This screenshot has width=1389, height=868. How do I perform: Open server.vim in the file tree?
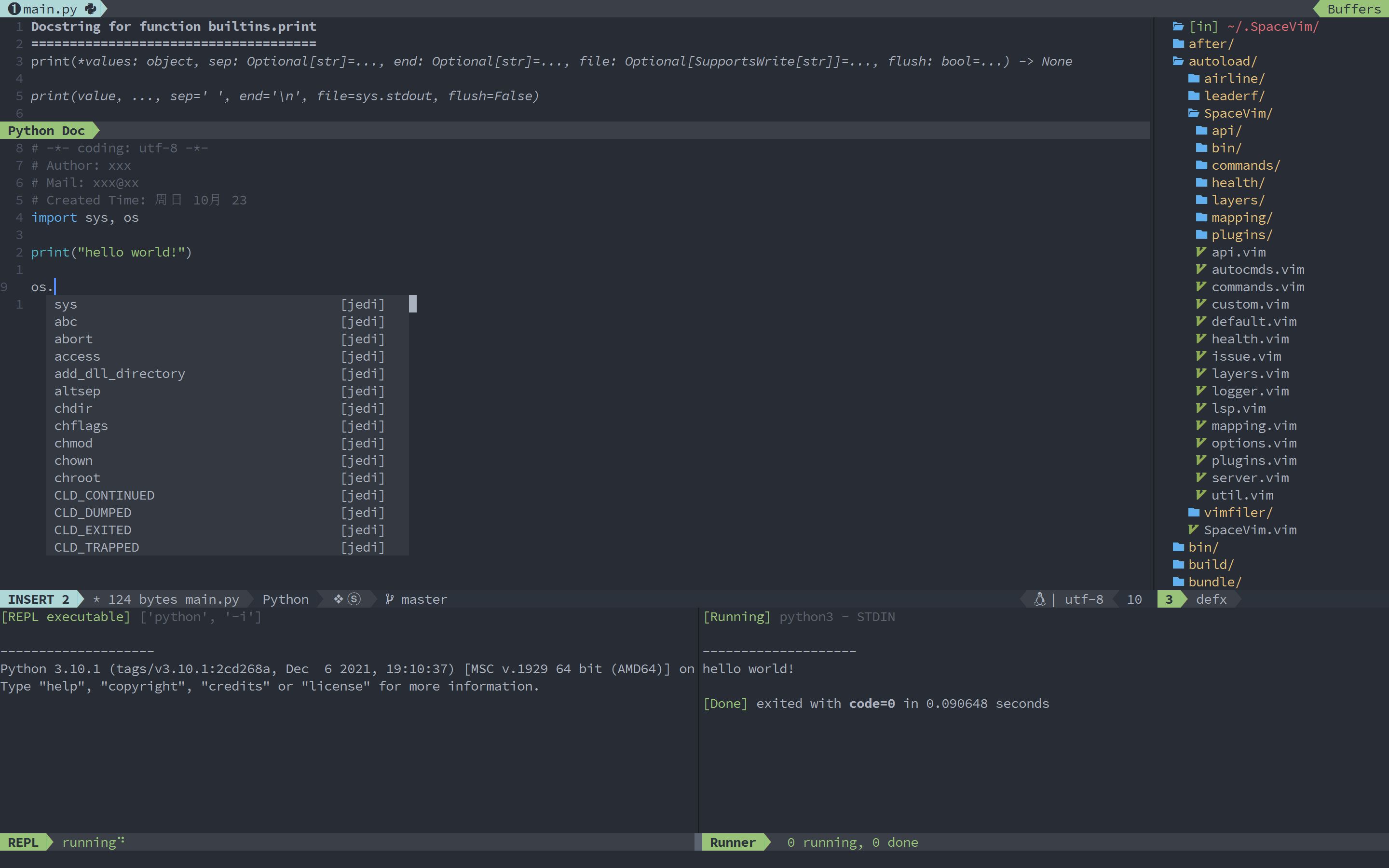[x=1250, y=477]
